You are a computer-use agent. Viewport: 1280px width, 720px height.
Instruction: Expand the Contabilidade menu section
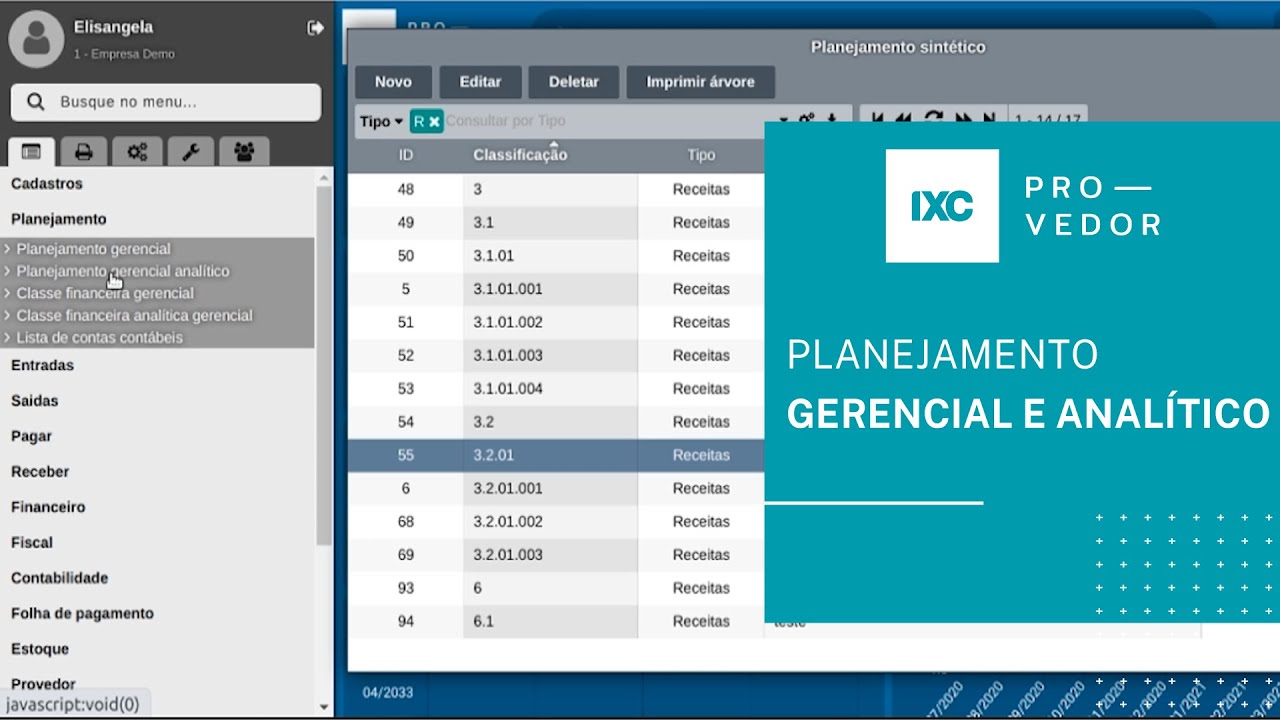[x=59, y=578]
